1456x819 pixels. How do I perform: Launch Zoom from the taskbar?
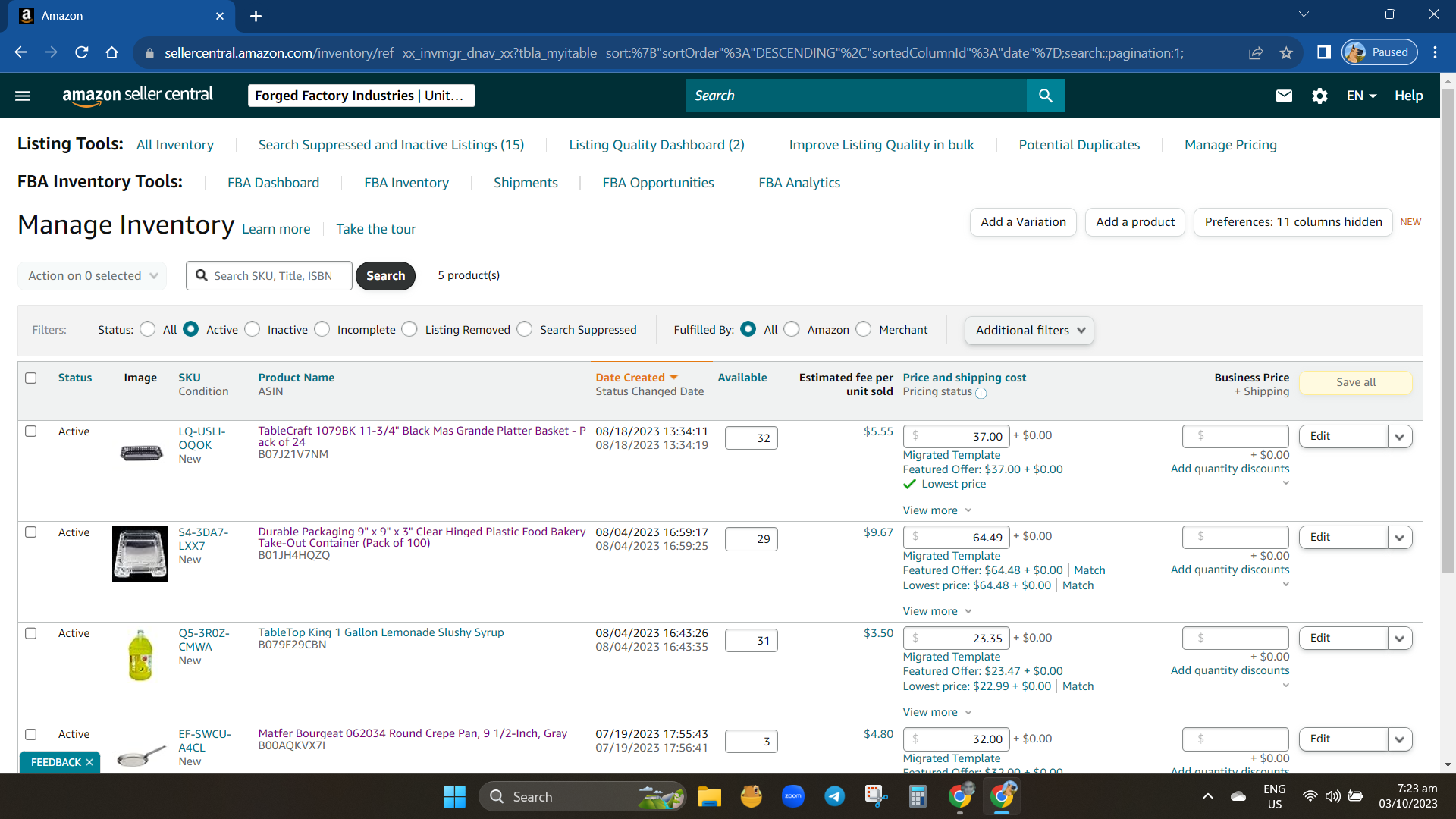(793, 796)
